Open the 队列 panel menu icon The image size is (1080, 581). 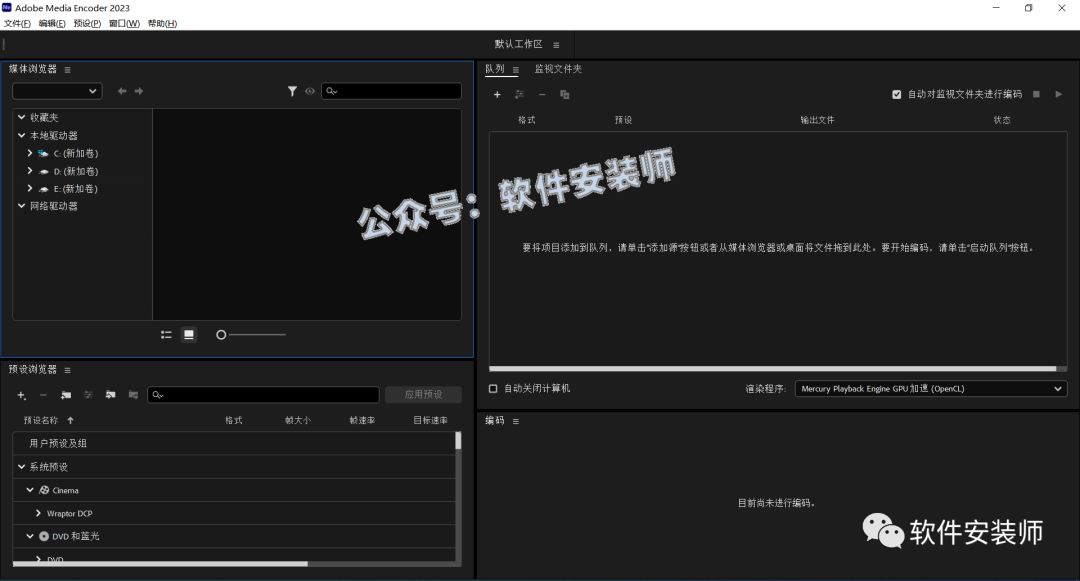(516, 70)
